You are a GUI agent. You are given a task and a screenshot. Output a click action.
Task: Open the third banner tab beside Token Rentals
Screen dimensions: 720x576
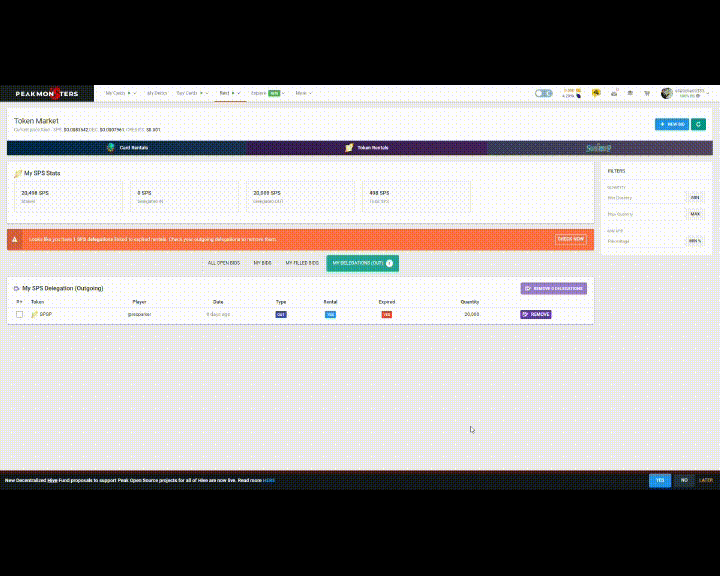[x=600, y=148]
